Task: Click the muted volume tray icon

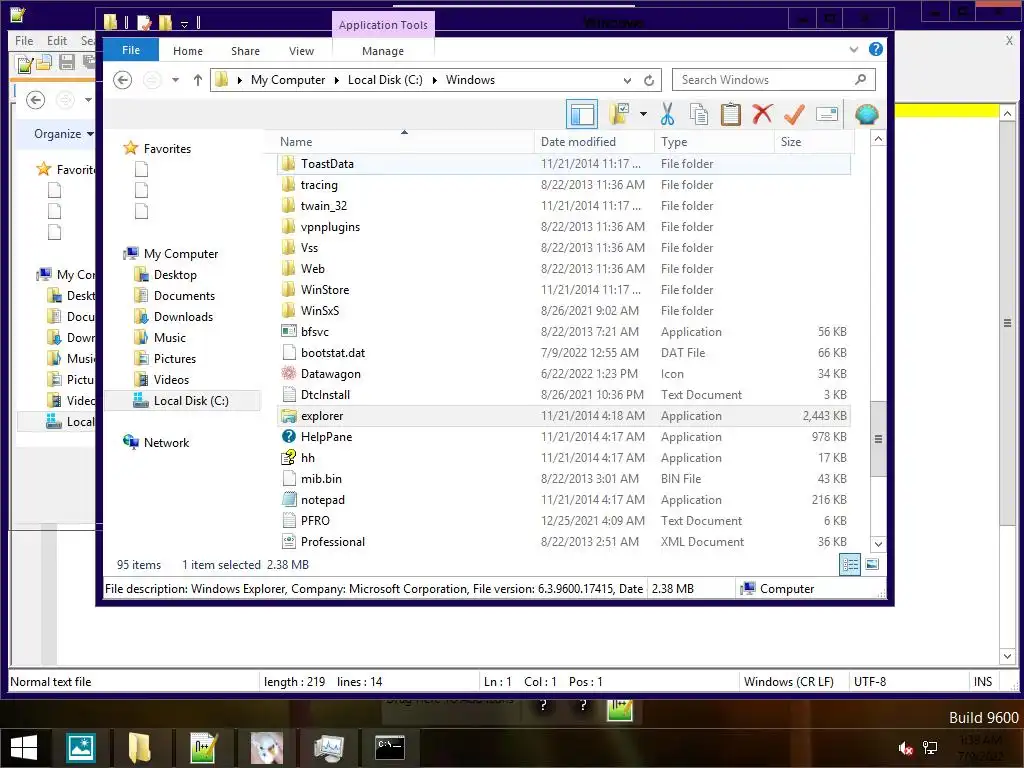Action: [x=905, y=748]
